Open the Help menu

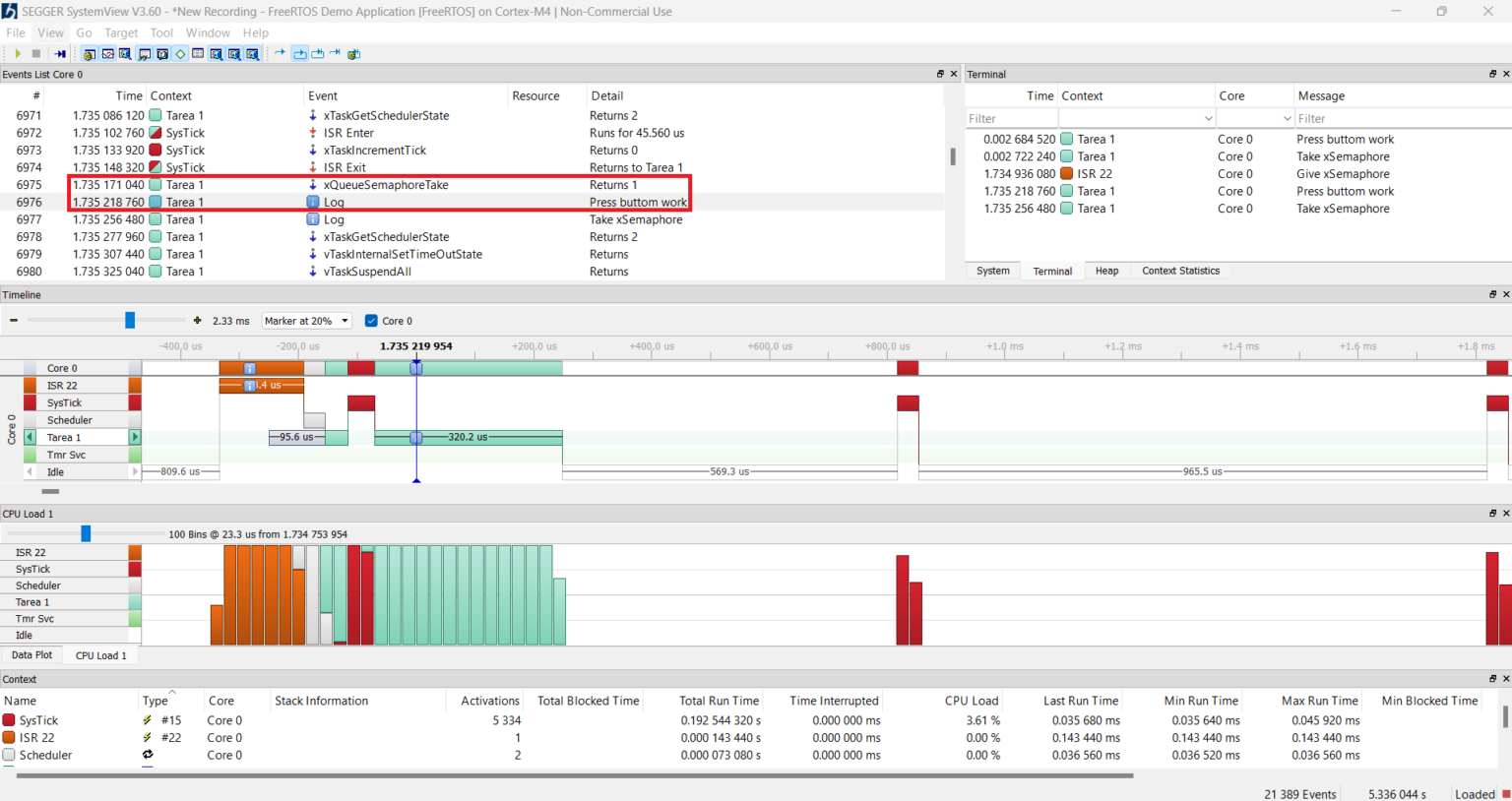(256, 32)
